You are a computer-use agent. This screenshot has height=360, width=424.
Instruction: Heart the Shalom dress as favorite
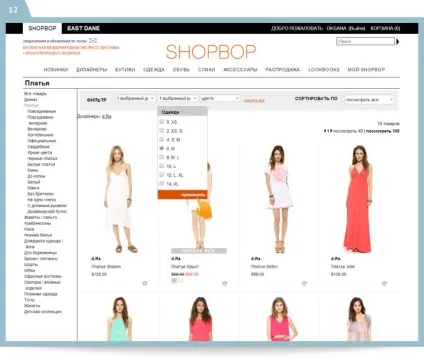(x=145, y=284)
